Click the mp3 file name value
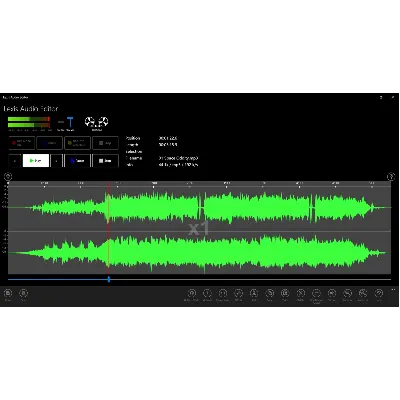The width and height of the screenshot is (400, 400). [179, 158]
